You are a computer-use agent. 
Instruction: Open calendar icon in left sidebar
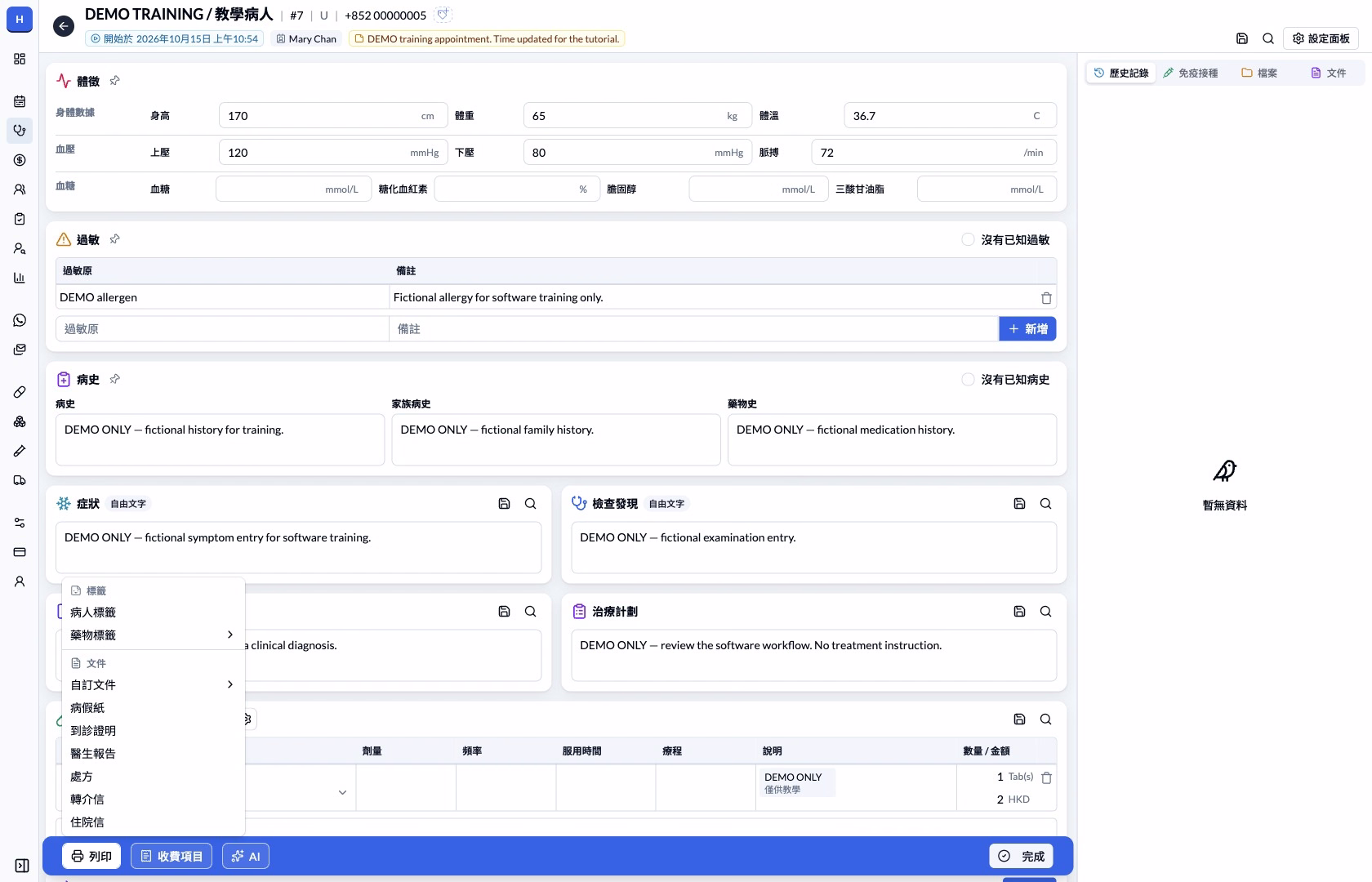(20, 101)
